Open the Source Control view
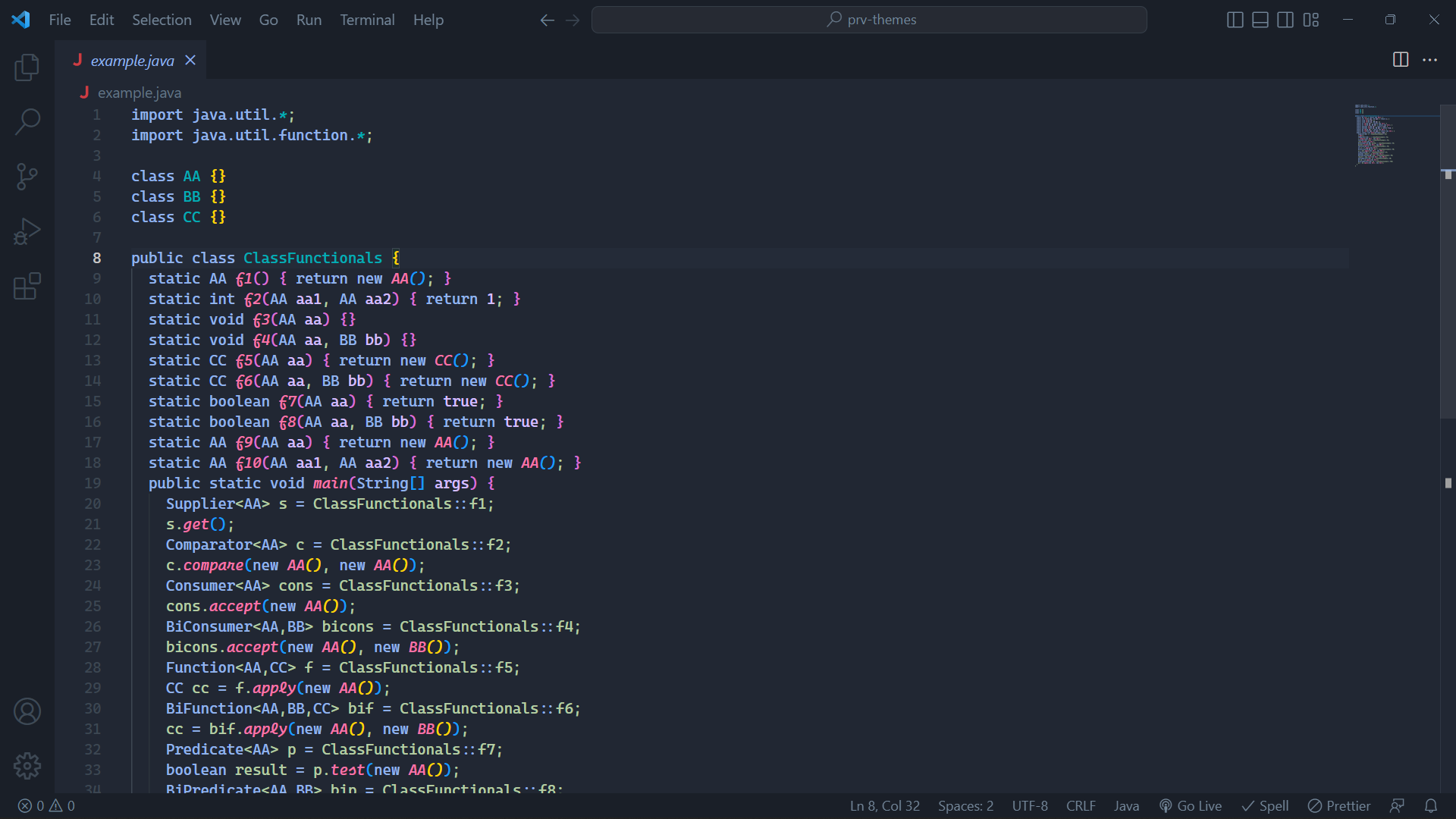The image size is (1456, 819). click(27, 177)
